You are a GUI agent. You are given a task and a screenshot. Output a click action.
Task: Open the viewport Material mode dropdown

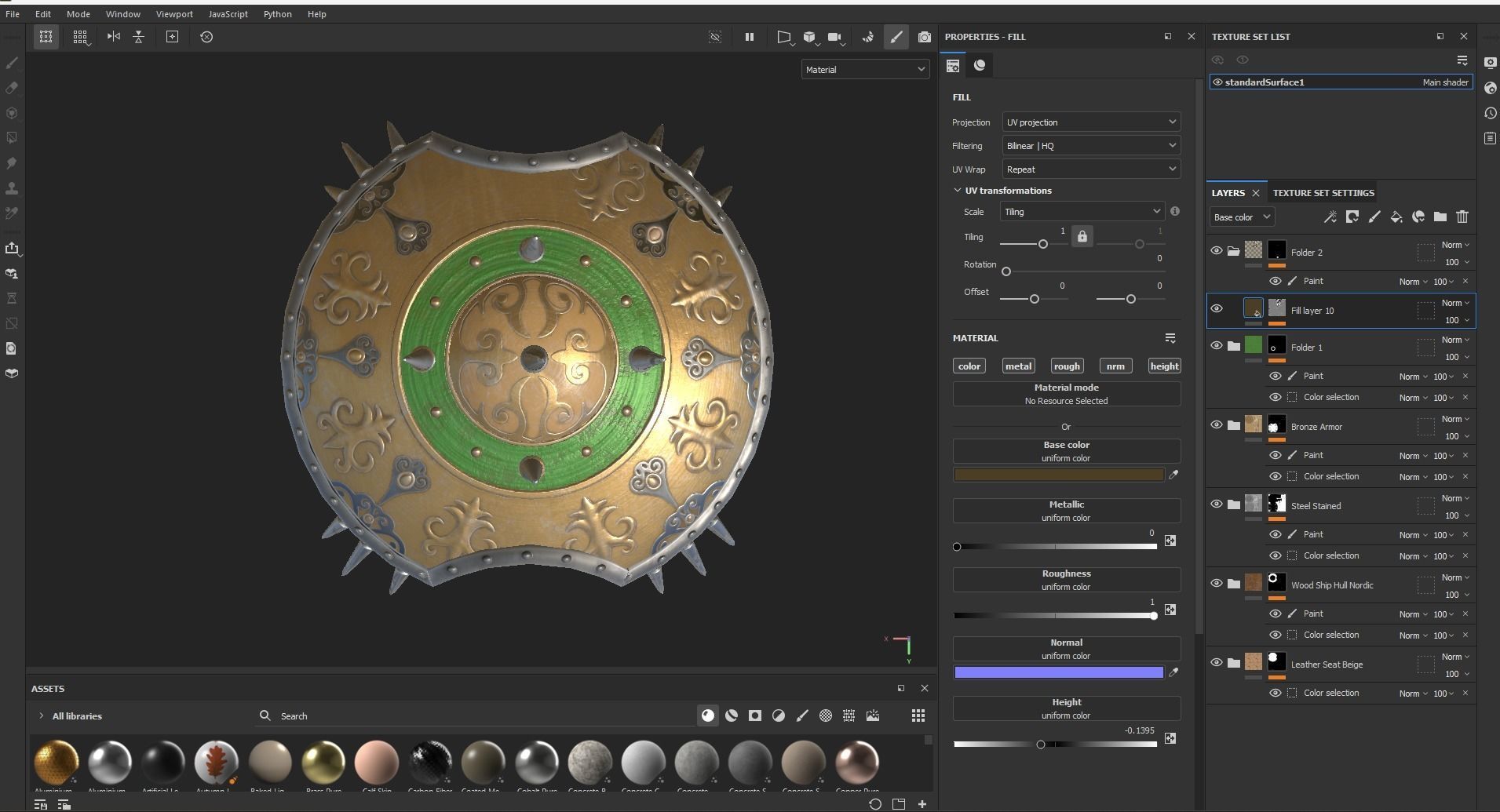[865, 70]
